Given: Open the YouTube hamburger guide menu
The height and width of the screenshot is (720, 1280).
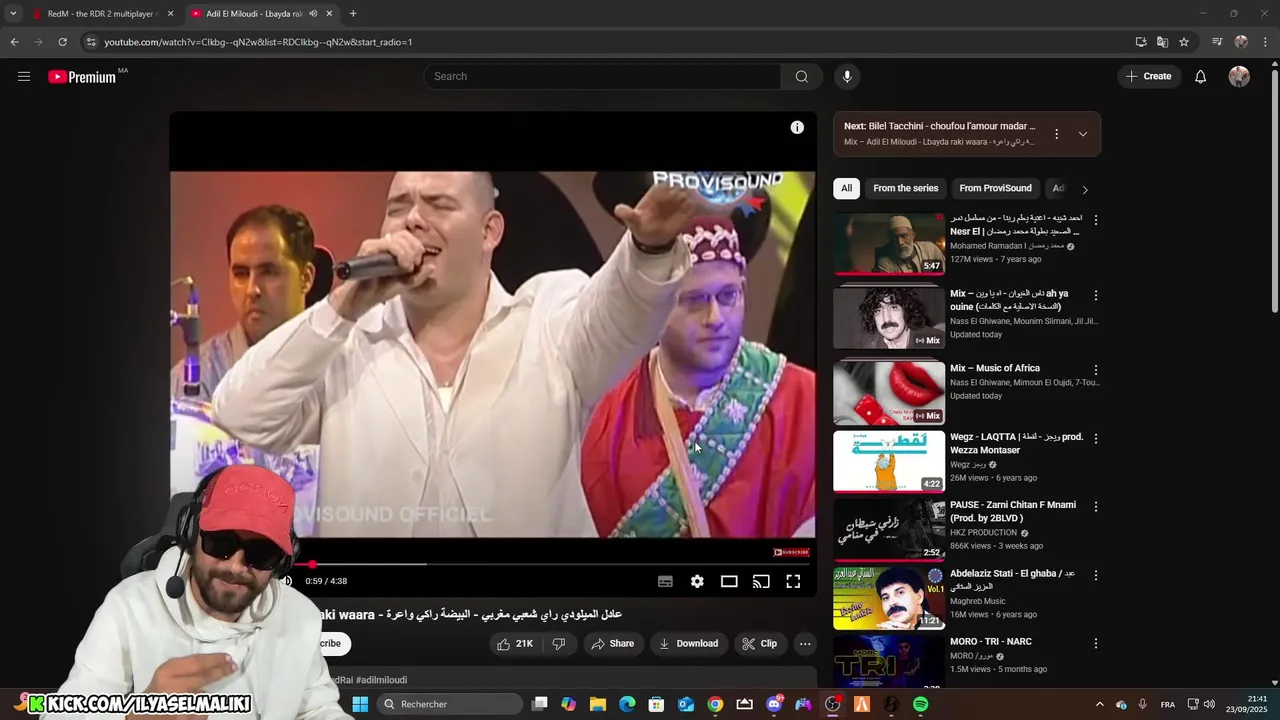Looking at the screenshot, I should (x=24, y=76).
